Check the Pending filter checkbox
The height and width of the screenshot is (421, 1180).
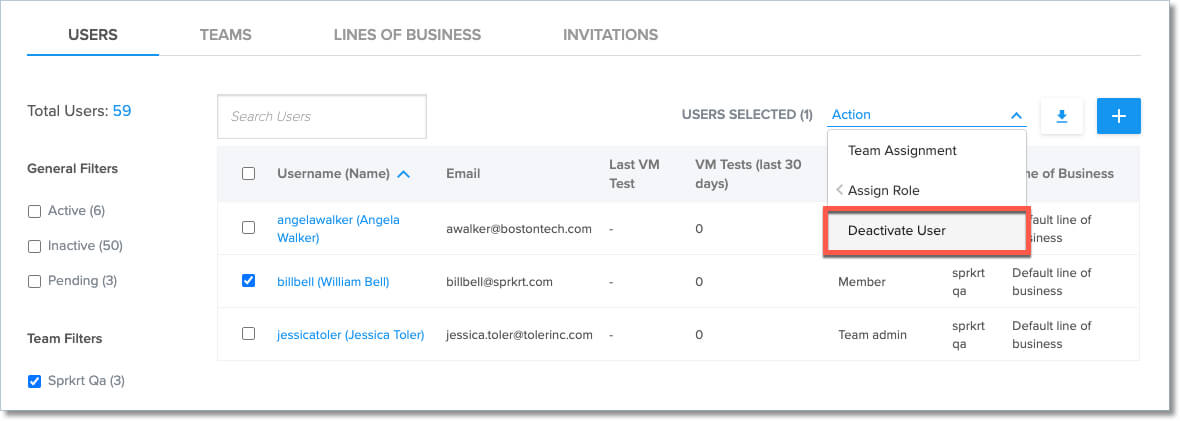coord(34,281)
